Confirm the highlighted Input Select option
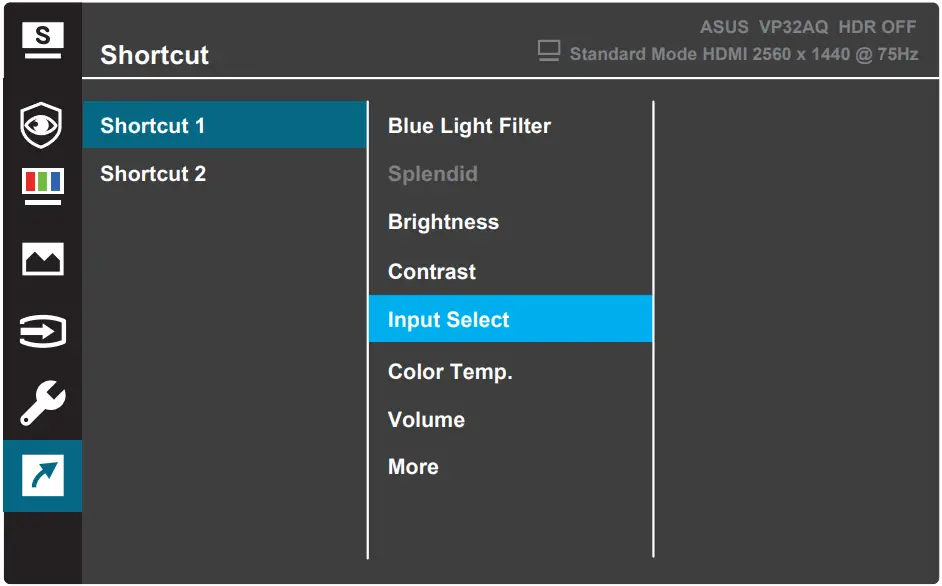942x586 pixels. click(x=448, y=319)
